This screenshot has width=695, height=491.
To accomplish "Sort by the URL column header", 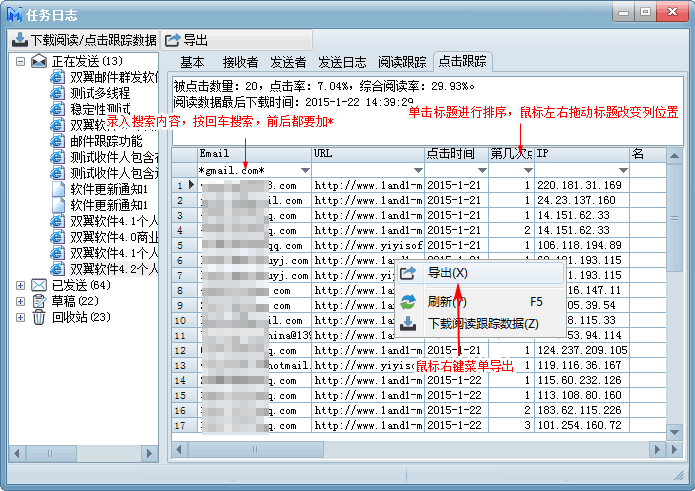I will coord(368,154).
